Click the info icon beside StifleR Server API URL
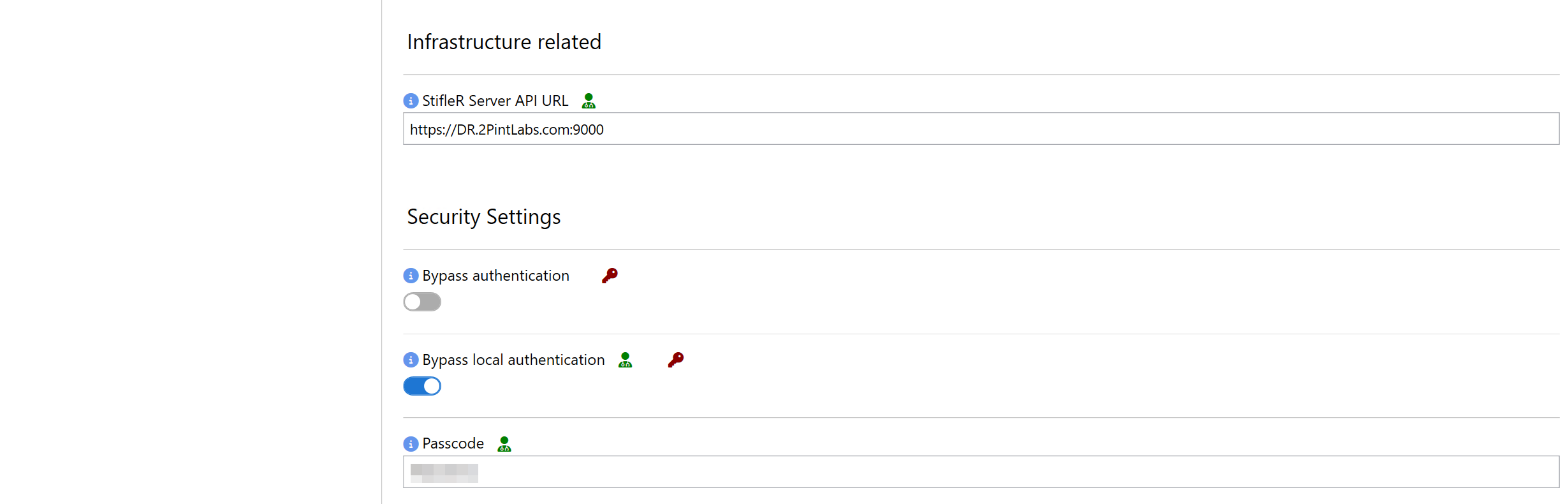The width and height of the screenshot is (1568, 504). pyautogui.click(x=411, y=101)
